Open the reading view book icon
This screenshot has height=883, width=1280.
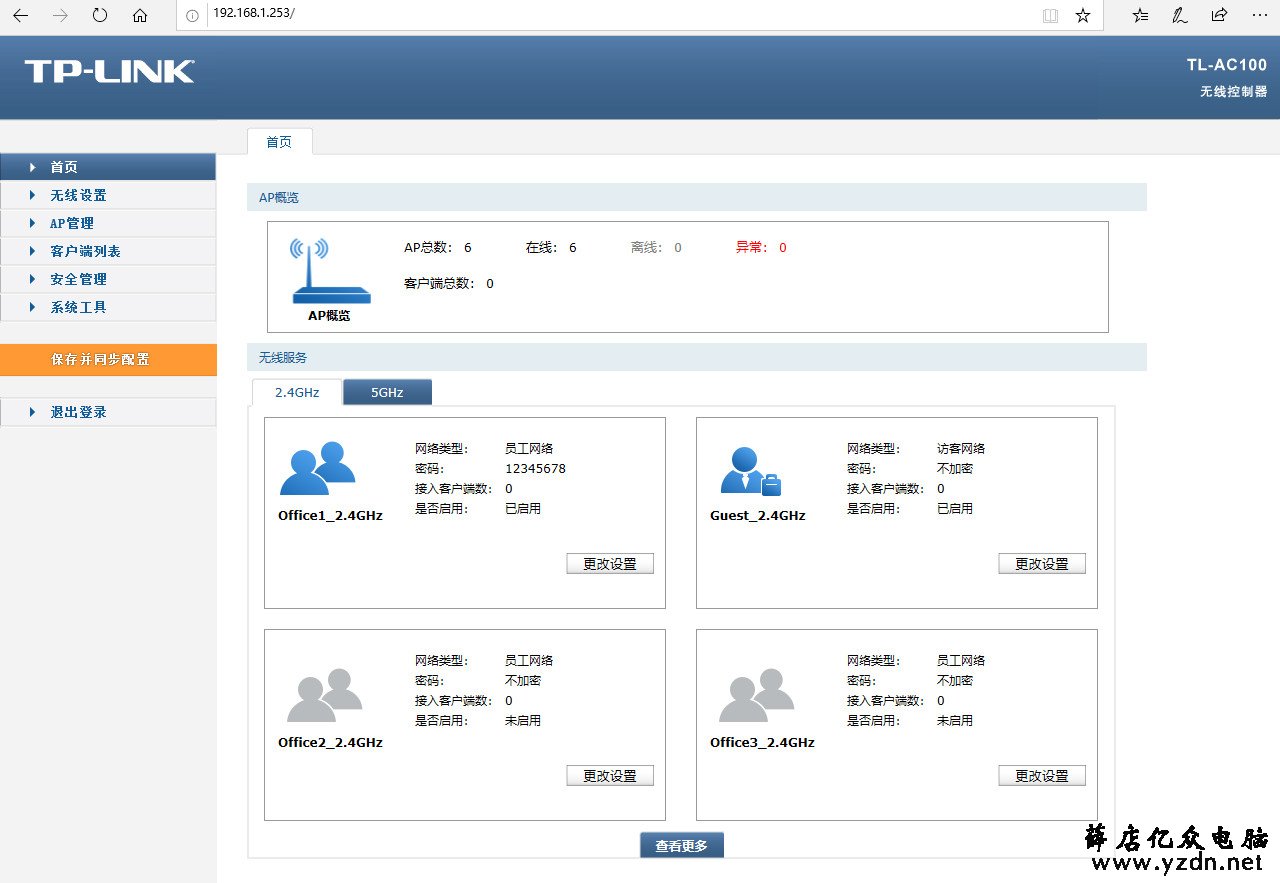pos(1050,15)
